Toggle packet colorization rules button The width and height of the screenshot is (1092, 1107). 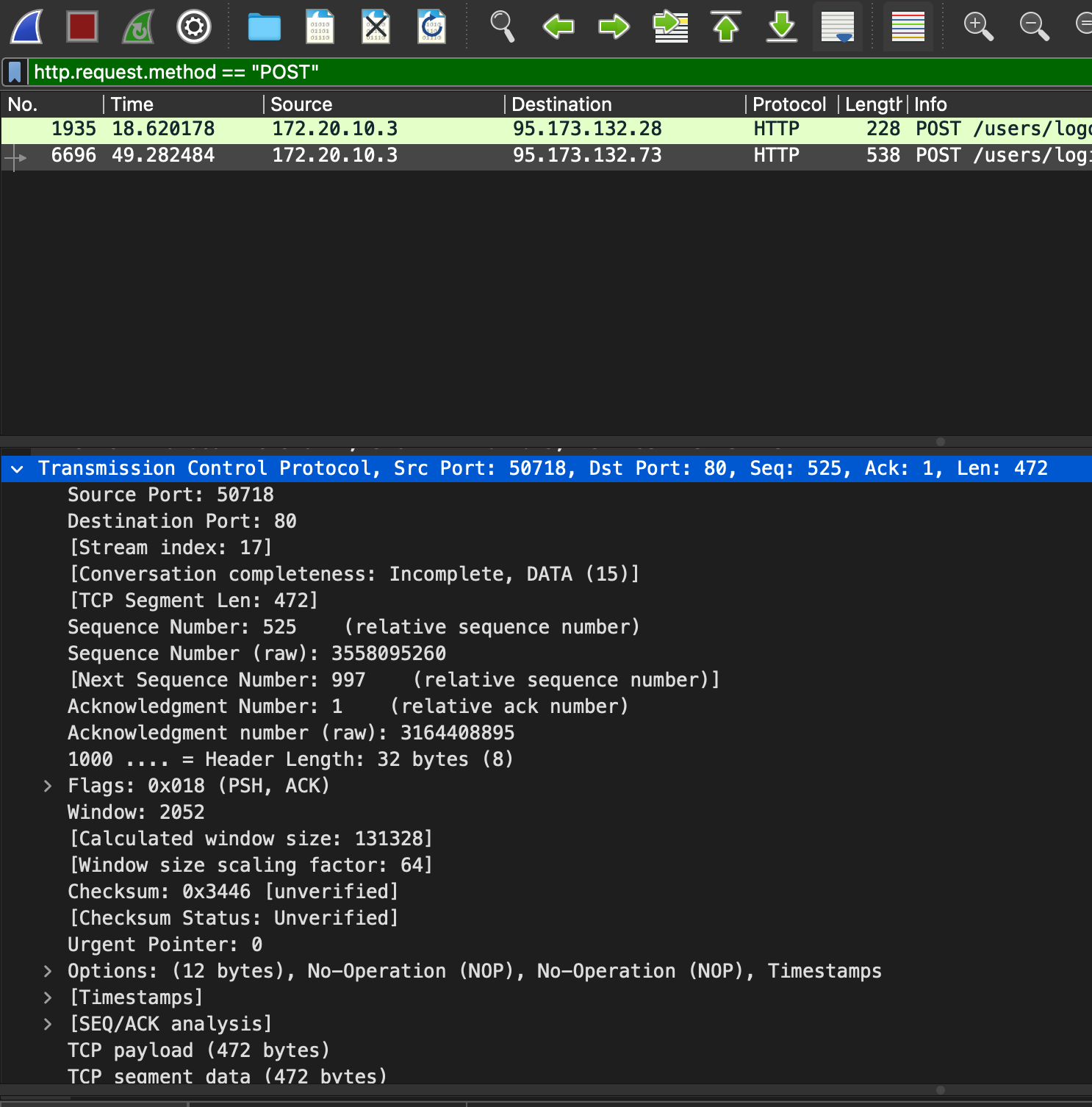pos(908,26)
